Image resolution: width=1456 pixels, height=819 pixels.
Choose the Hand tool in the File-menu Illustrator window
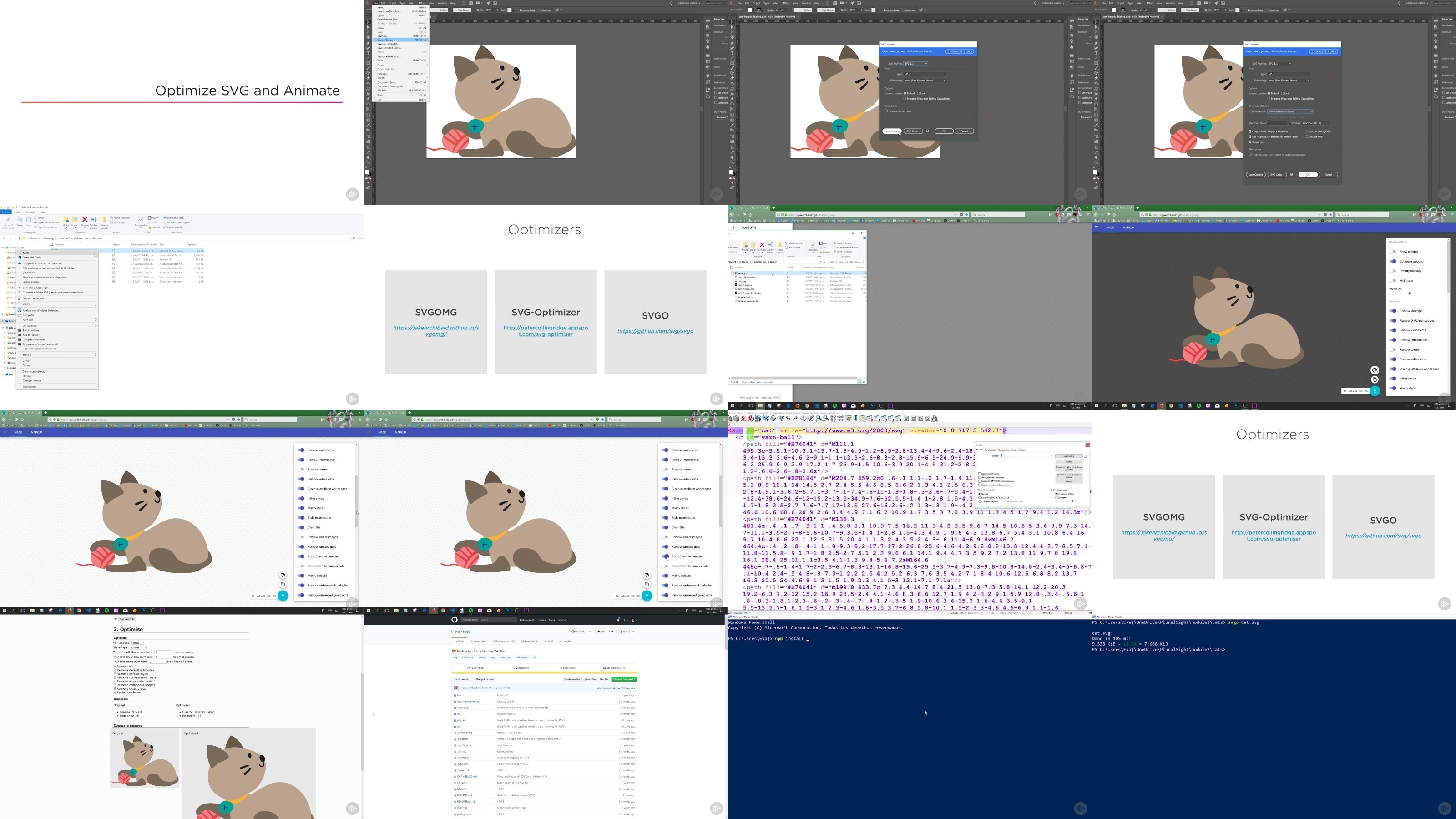tap(368, 157)
